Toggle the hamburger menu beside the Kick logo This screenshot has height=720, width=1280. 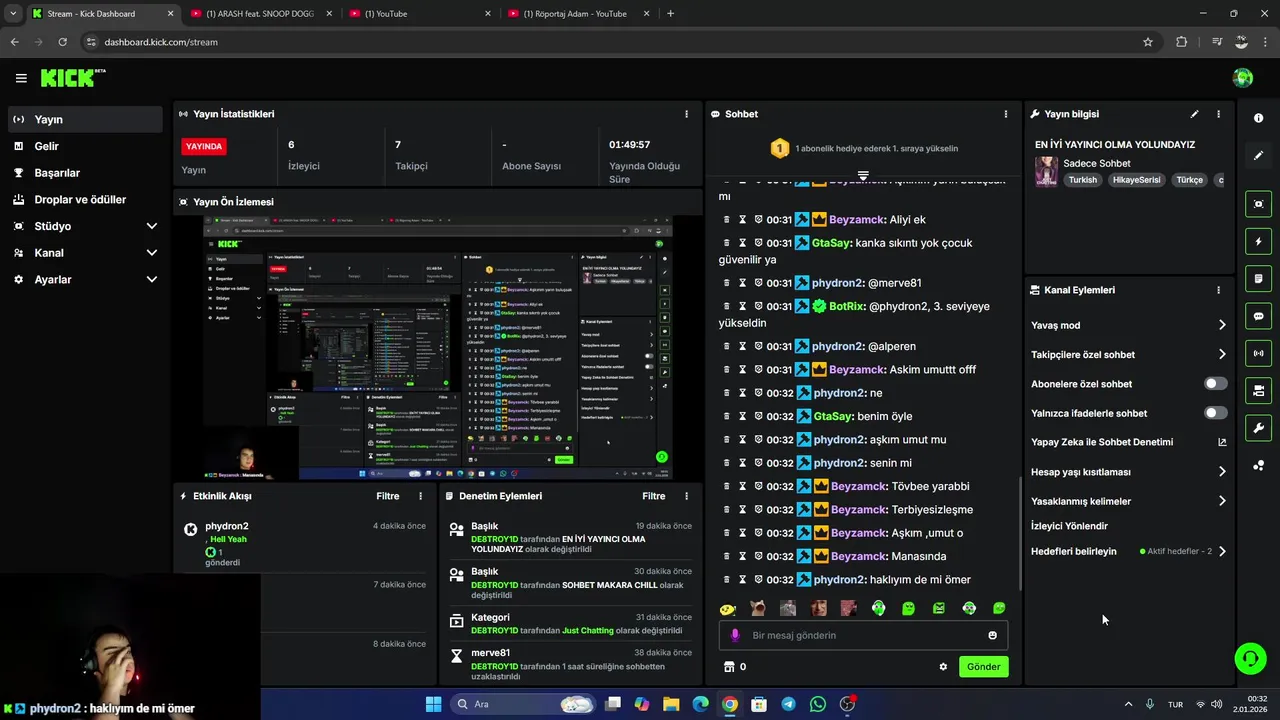point(21,78)
